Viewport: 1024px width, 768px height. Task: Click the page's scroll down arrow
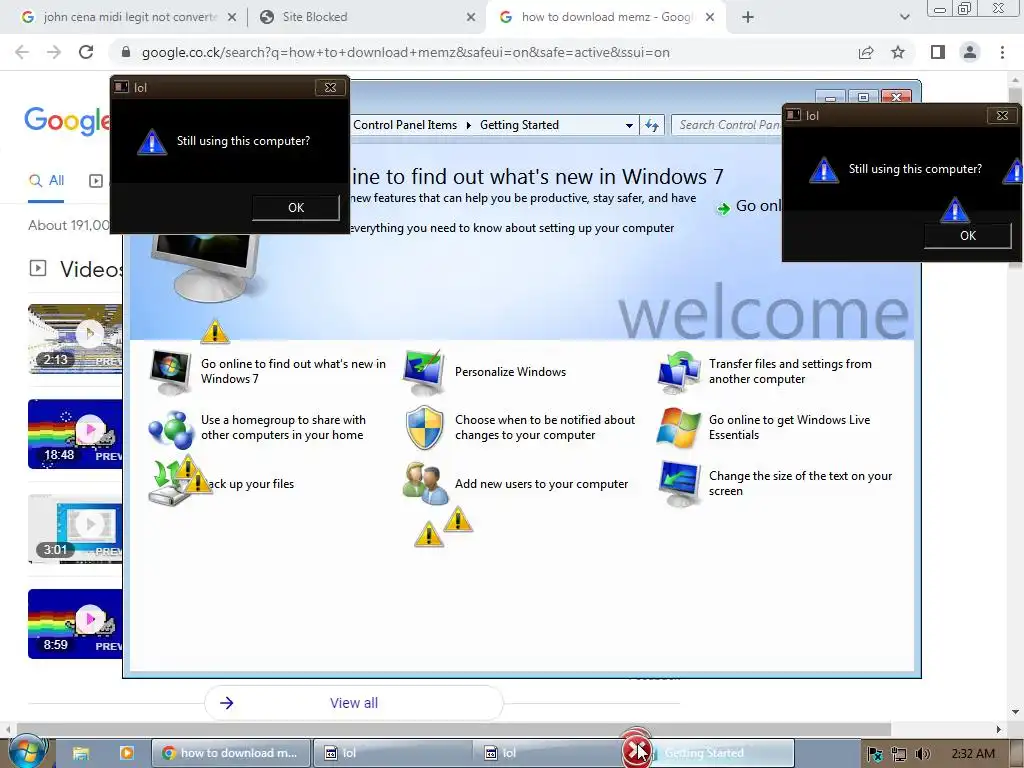pos(1015,712)
